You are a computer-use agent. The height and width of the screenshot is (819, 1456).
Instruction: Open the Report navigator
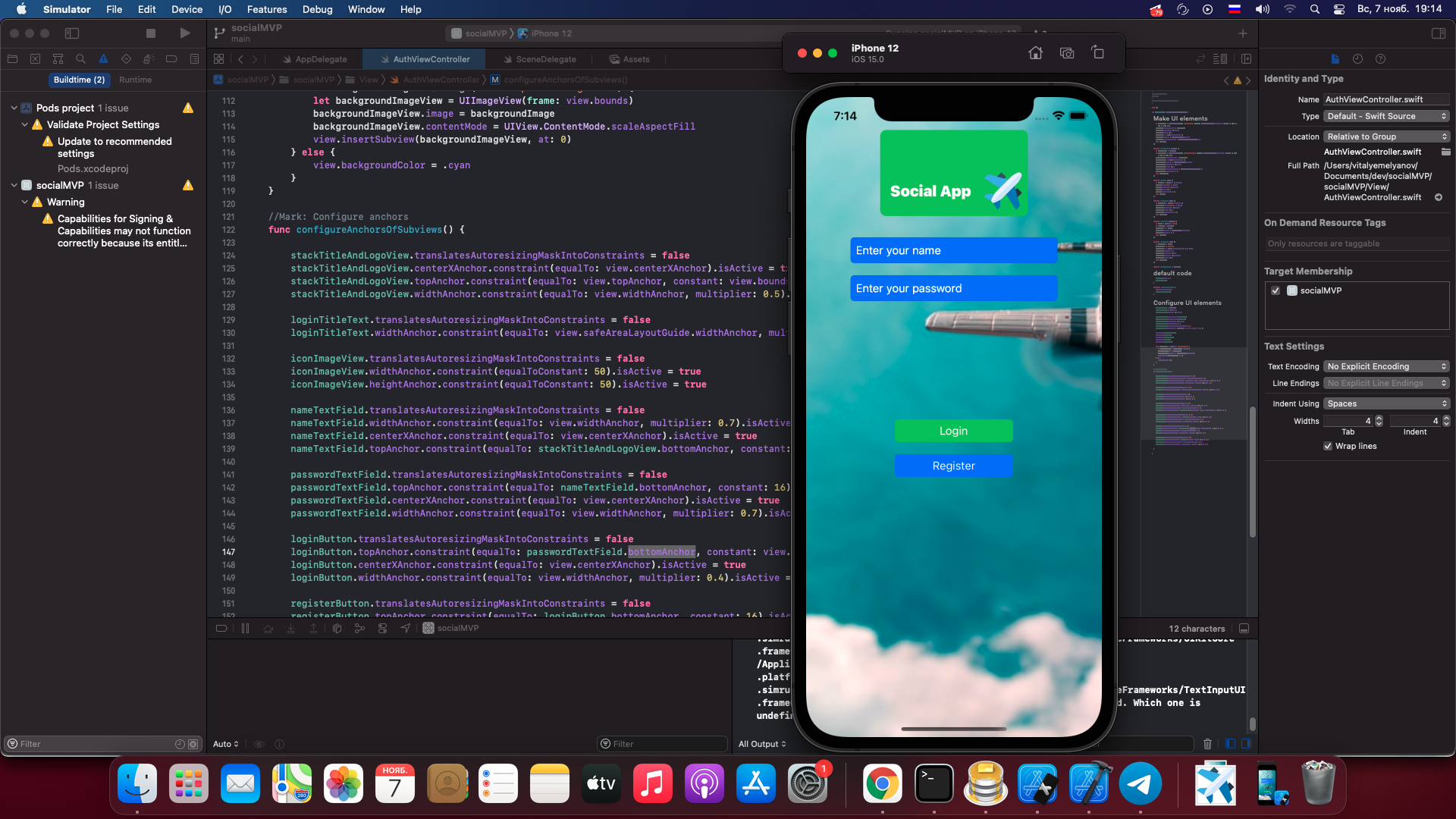194,59
